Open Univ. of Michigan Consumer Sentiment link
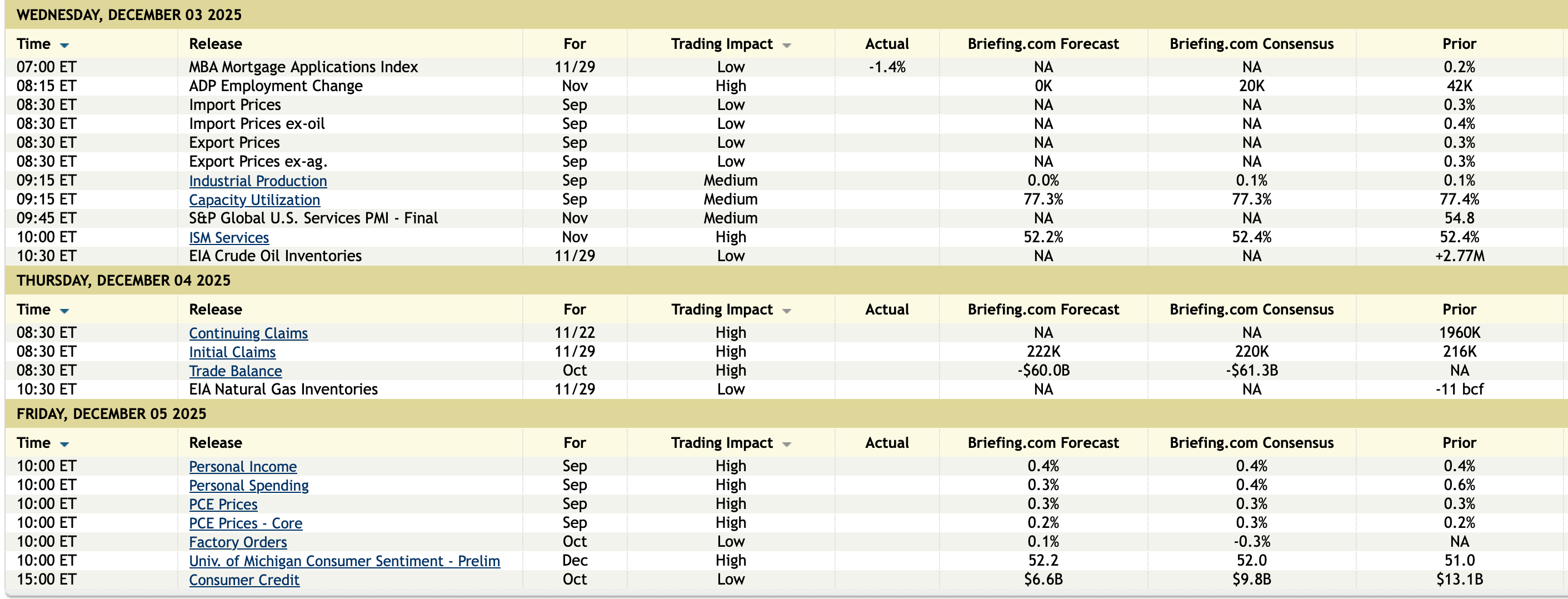The height and width of the screenshot is (599, 1568). click(344, 561)
